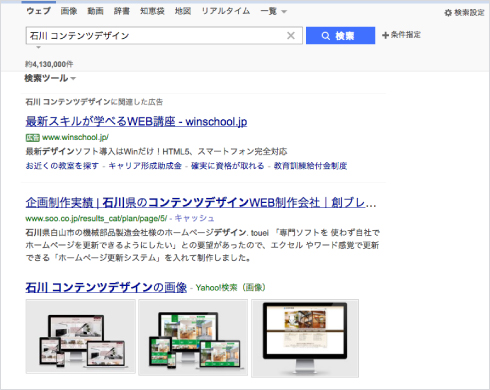This screenshot has height=390, width=490.
Task: Open キャリア形成助成金 sitelink
Action: [x=145, y=166]
